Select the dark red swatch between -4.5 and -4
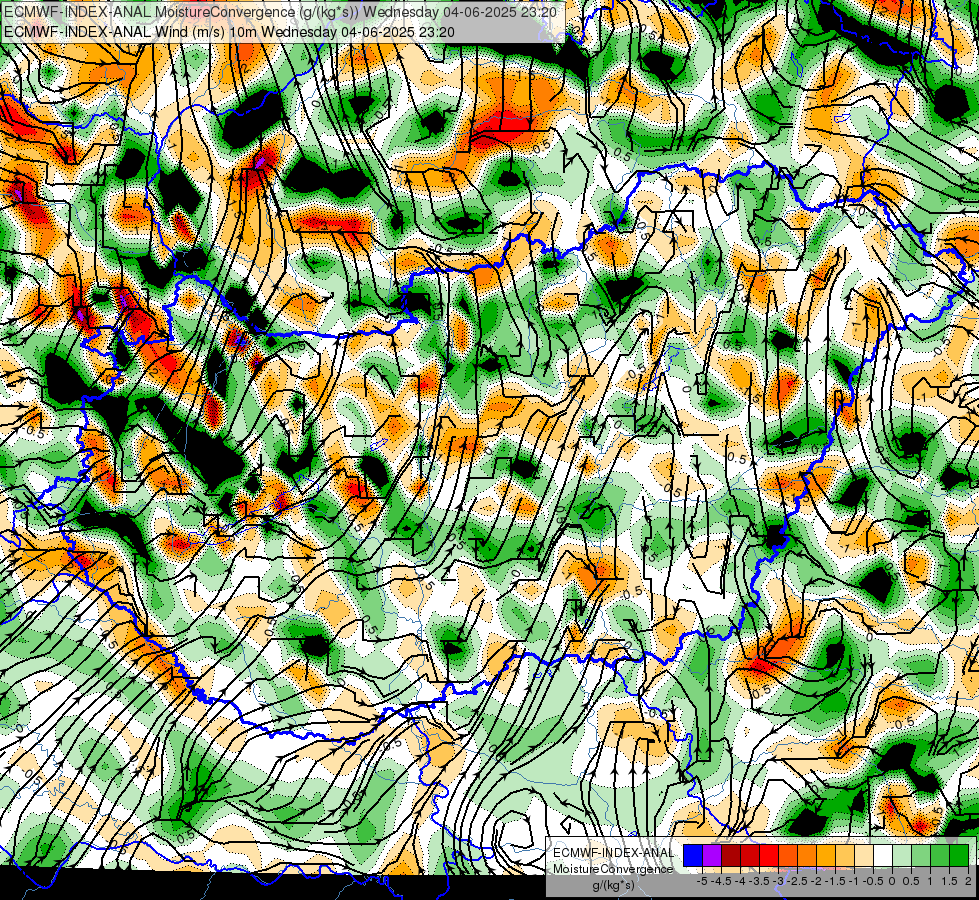This screenshot has height=900, width=979. 731,855
